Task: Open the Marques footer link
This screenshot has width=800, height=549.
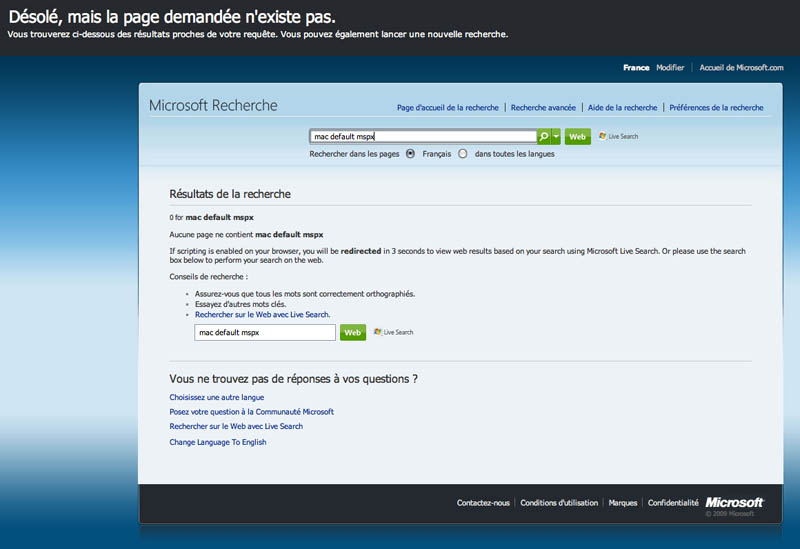Action: pos(622,503)
